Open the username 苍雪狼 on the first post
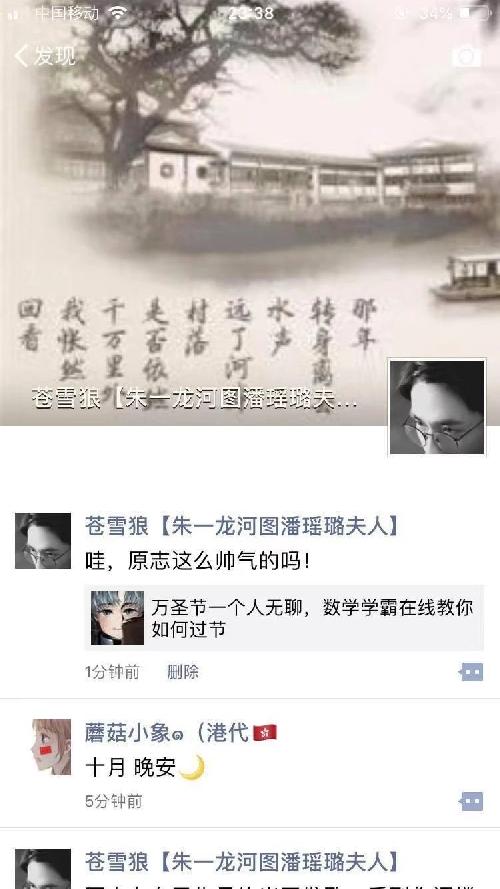This screenshot has height=889, width=500. point(242,527)
